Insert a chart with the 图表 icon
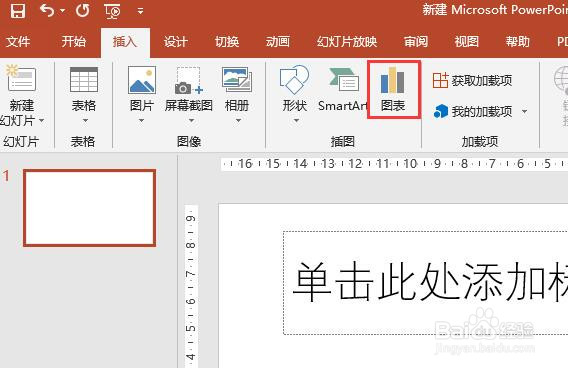 [x=393, y=89]
